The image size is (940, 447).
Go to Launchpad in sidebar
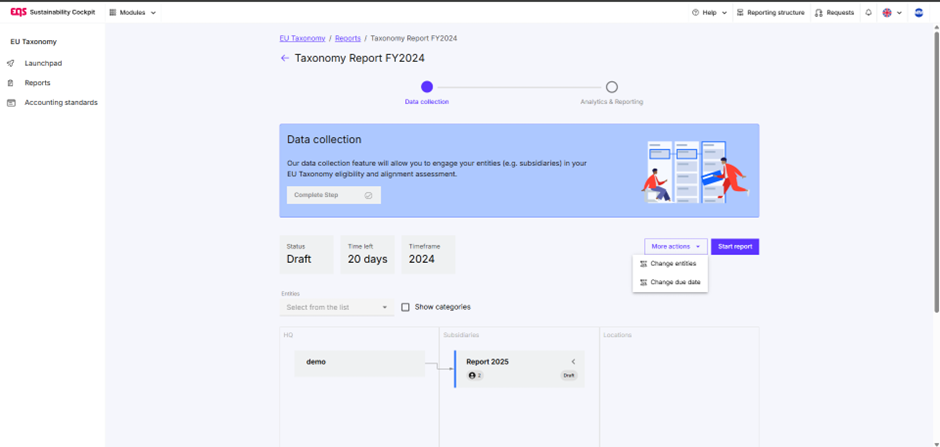tap(43, 63)
